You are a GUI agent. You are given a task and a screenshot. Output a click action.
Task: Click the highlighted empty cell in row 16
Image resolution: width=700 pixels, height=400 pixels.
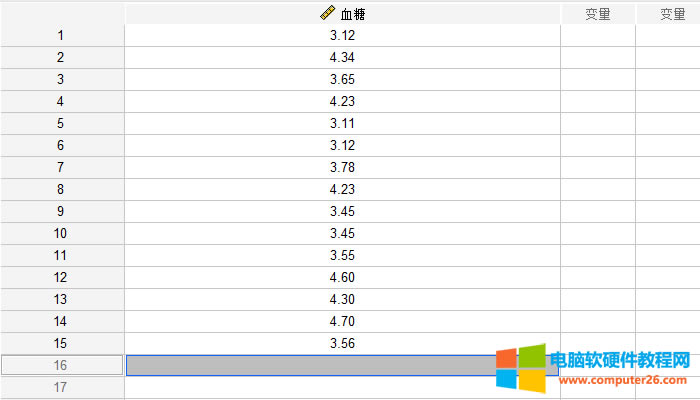click(x=342, y=365)
